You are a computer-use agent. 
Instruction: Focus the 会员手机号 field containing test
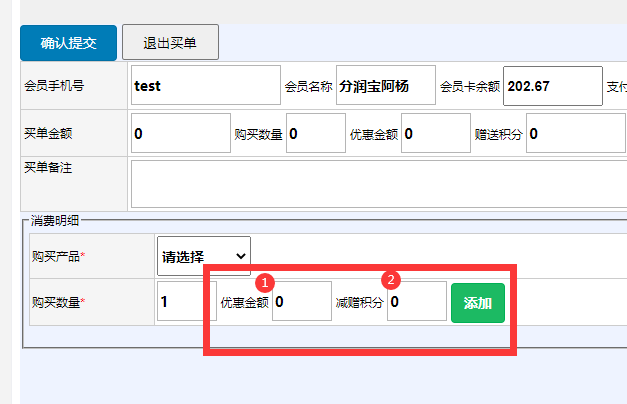point(205,86)
